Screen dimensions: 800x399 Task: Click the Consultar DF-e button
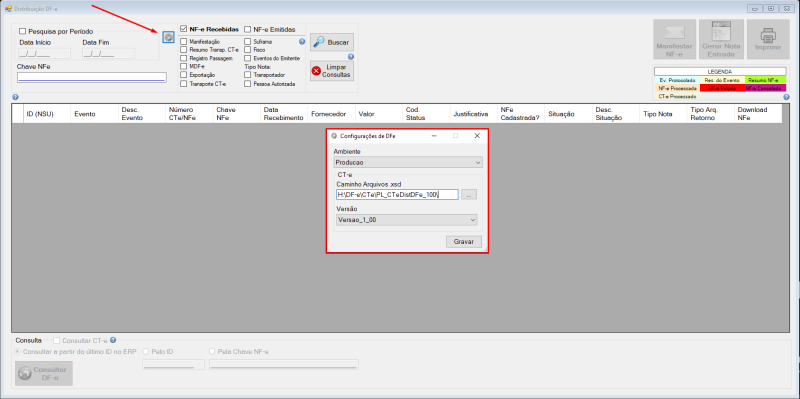tap(44, 373)
